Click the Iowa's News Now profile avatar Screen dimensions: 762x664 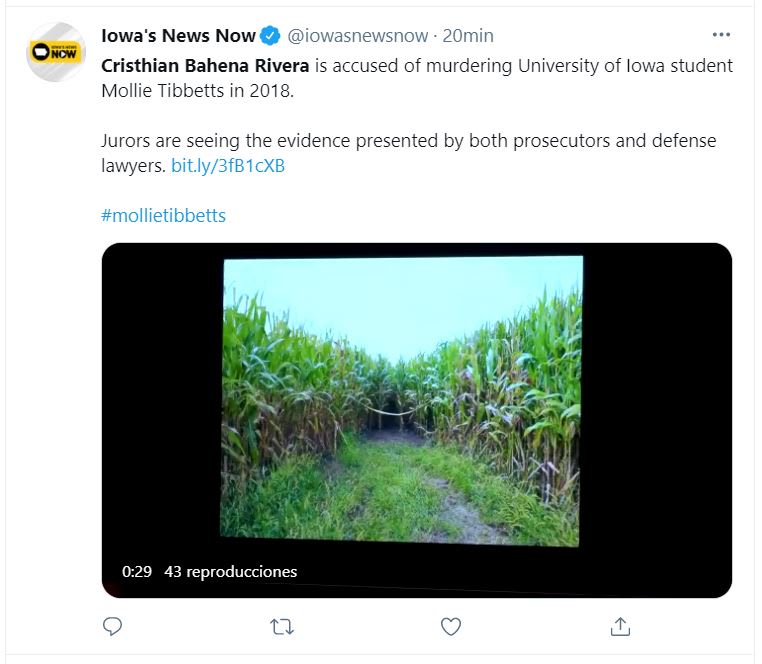pos(56,52)
